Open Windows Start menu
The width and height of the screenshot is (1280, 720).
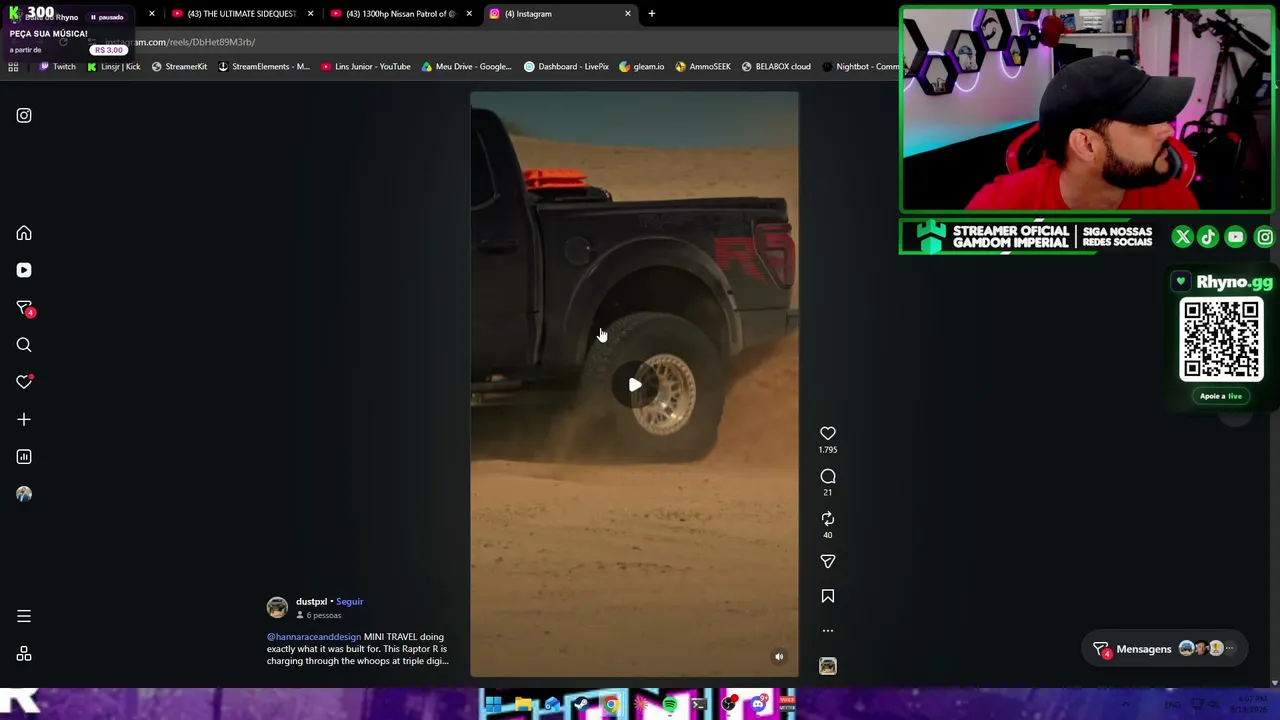pos(493,705)
